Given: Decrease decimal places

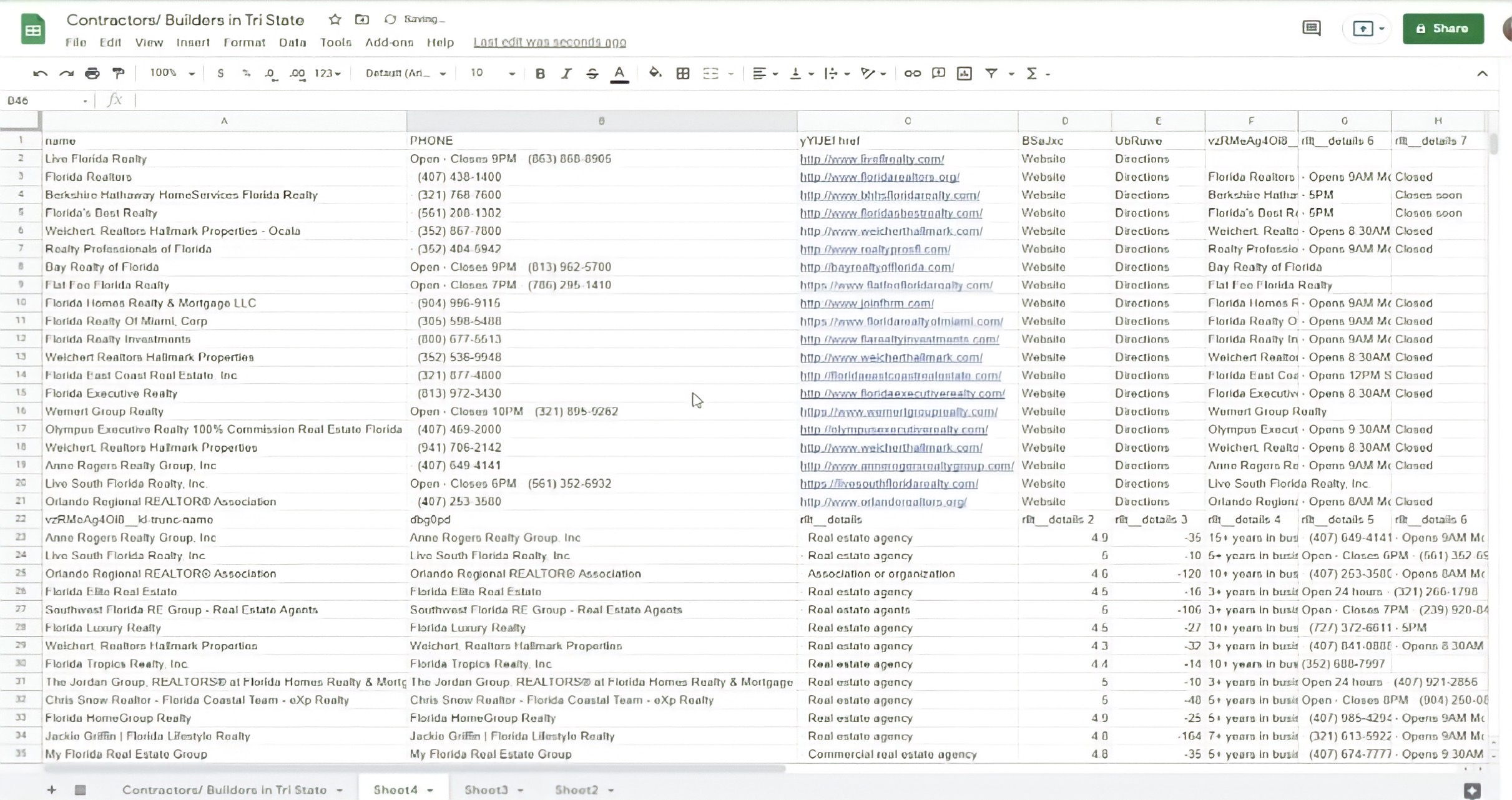Looking at the screenshot, I should click(271, 74).
